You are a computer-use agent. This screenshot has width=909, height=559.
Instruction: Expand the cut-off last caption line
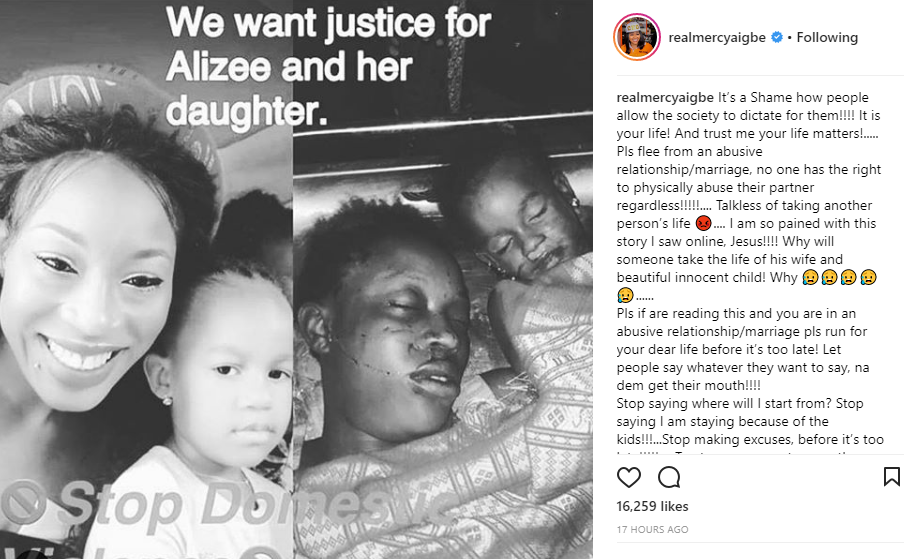750,452
